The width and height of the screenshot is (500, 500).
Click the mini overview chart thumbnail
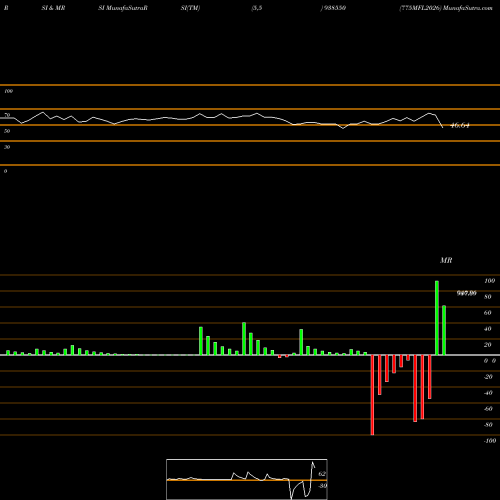pyautogui.click(x=247, y=479)
